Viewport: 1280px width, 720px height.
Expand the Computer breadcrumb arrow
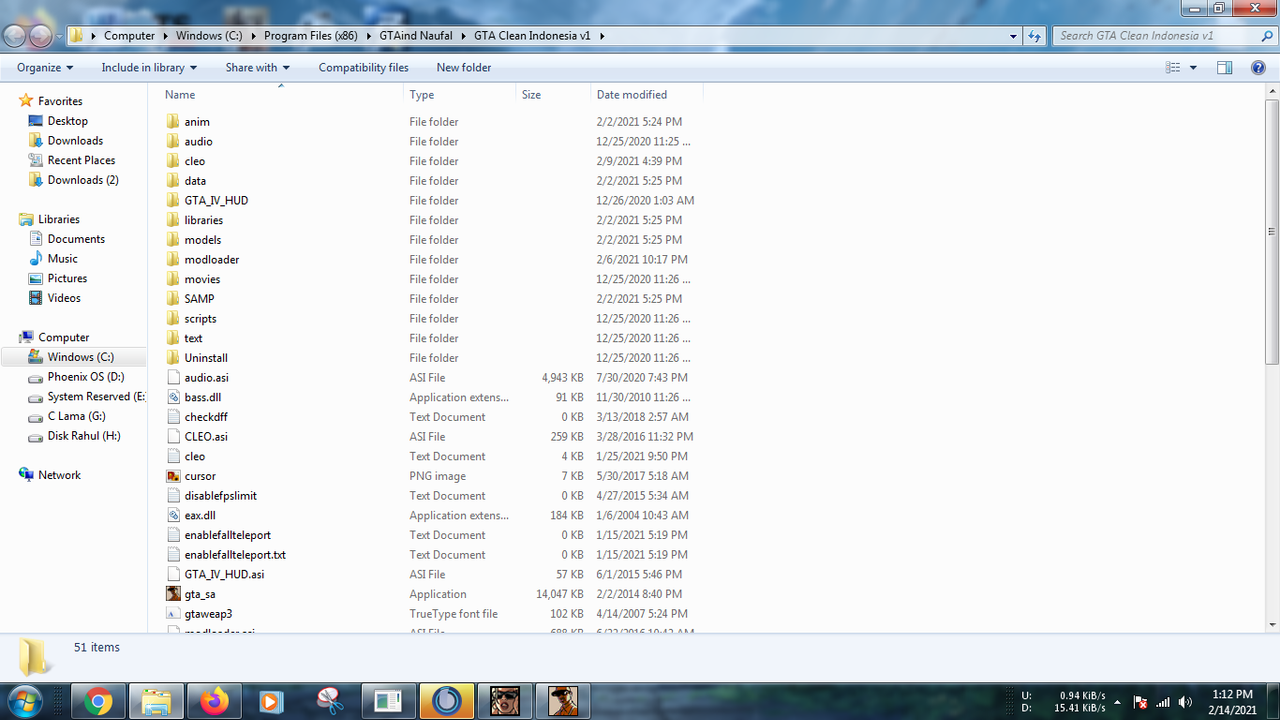165,36
